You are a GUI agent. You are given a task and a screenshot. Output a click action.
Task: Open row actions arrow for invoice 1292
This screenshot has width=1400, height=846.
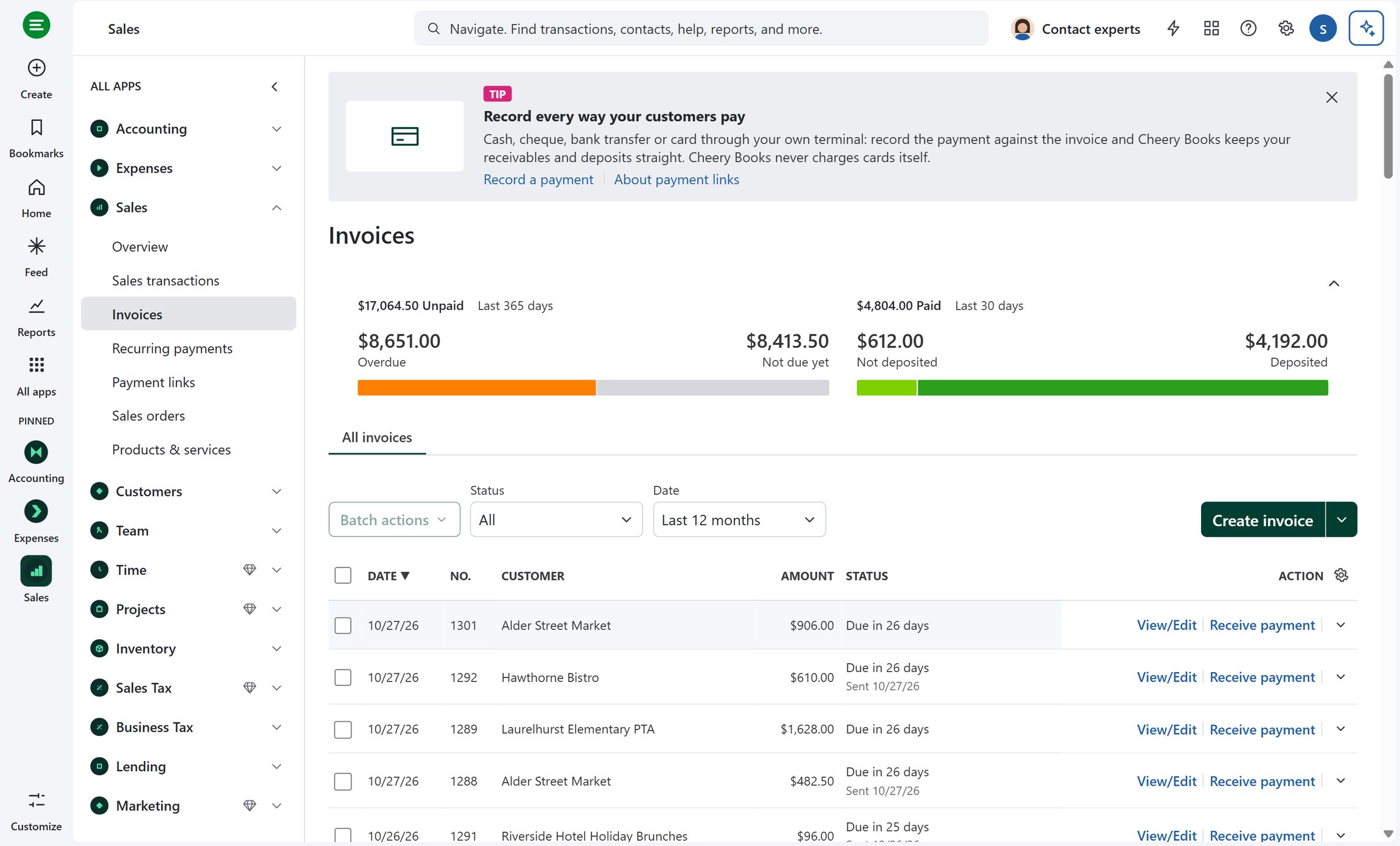coord(1340,677)
